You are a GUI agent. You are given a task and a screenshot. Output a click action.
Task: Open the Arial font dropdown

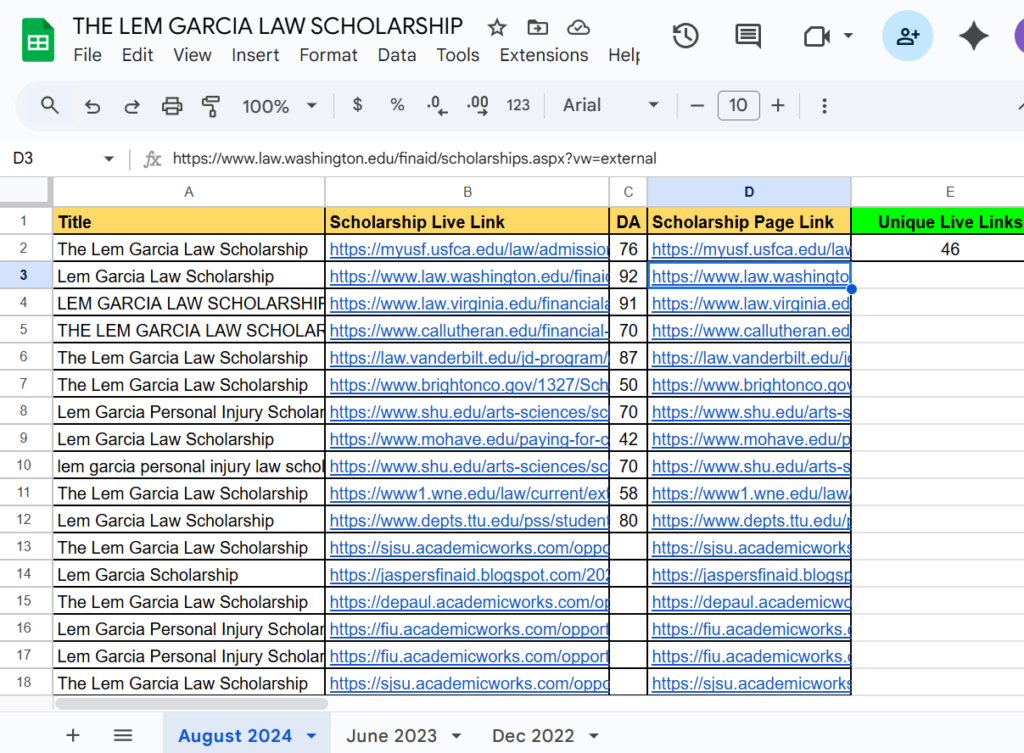click(x=611, y=105)
